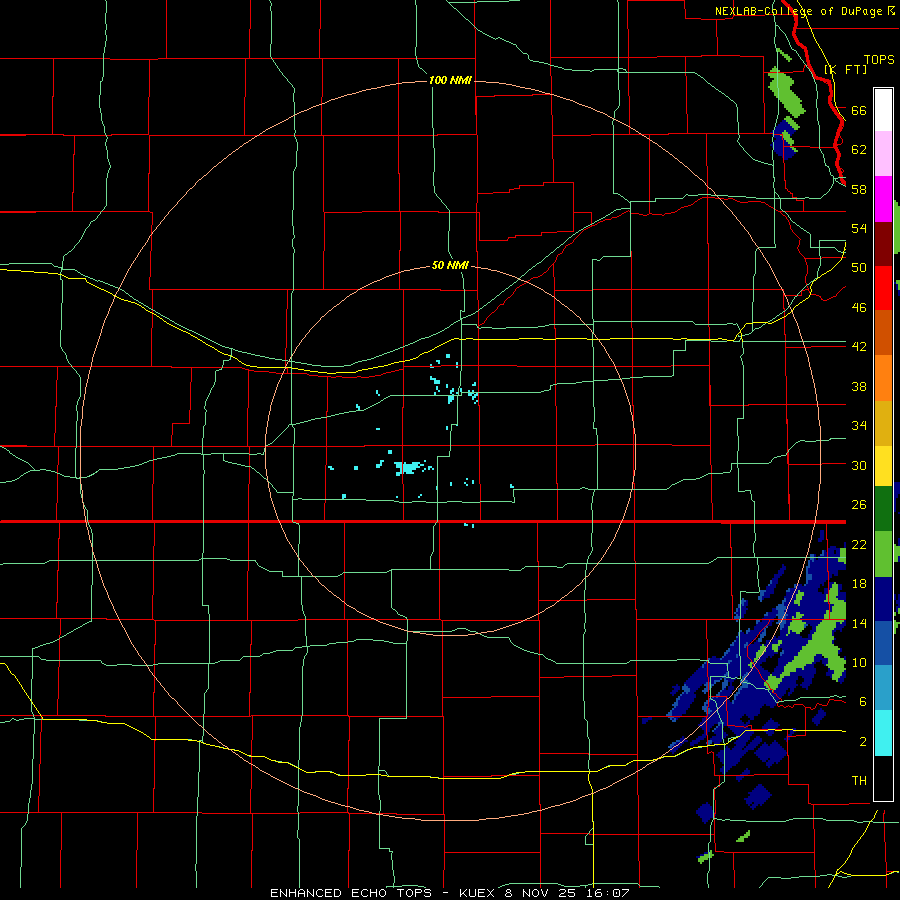Click largest cyan echo cluster inside 50 NMI ring
This screenshot has height=900, width=900.
tap(410, 467)
